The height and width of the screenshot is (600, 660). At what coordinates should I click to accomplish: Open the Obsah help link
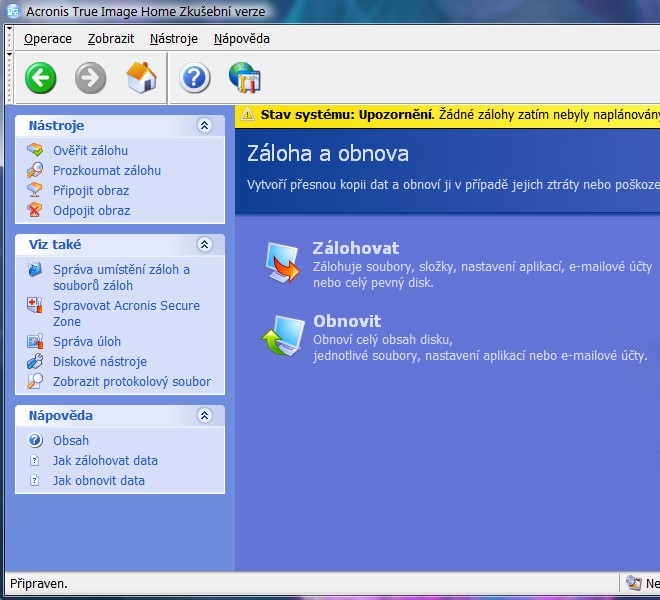click(71, 440)
